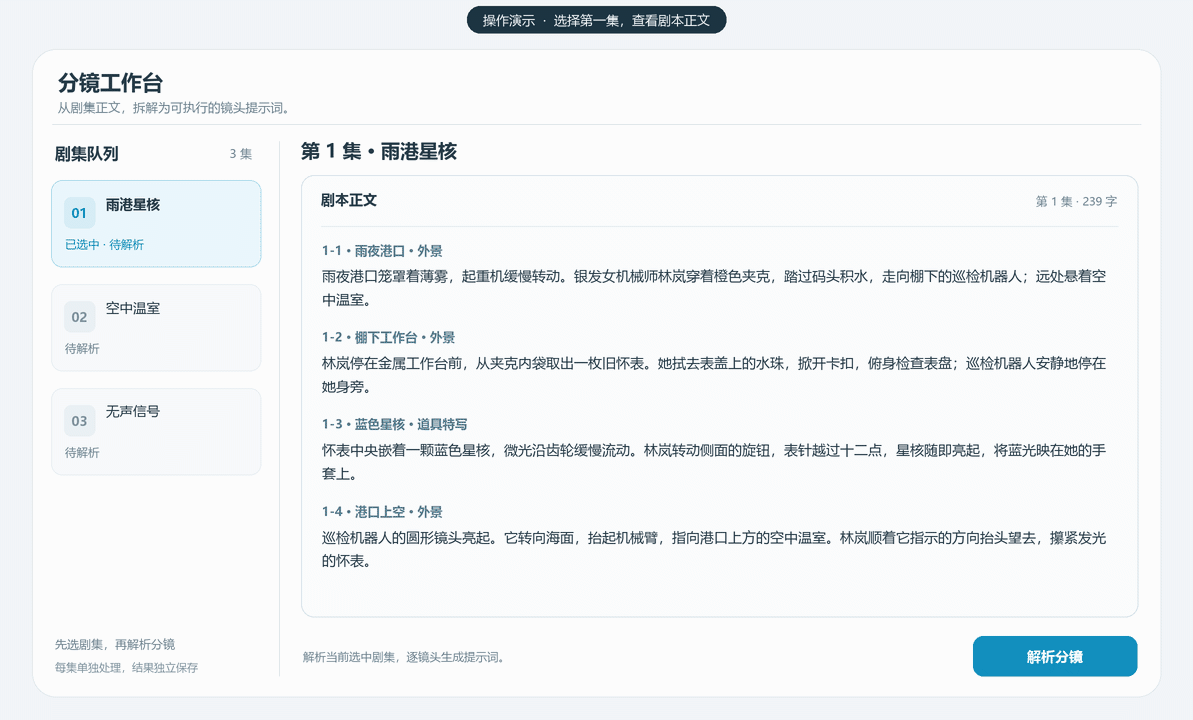The height and width of the screenshot is (720, 1193).
Task: Click the hint 每集单独处理，结果独立保存
Action: [126, 667]
